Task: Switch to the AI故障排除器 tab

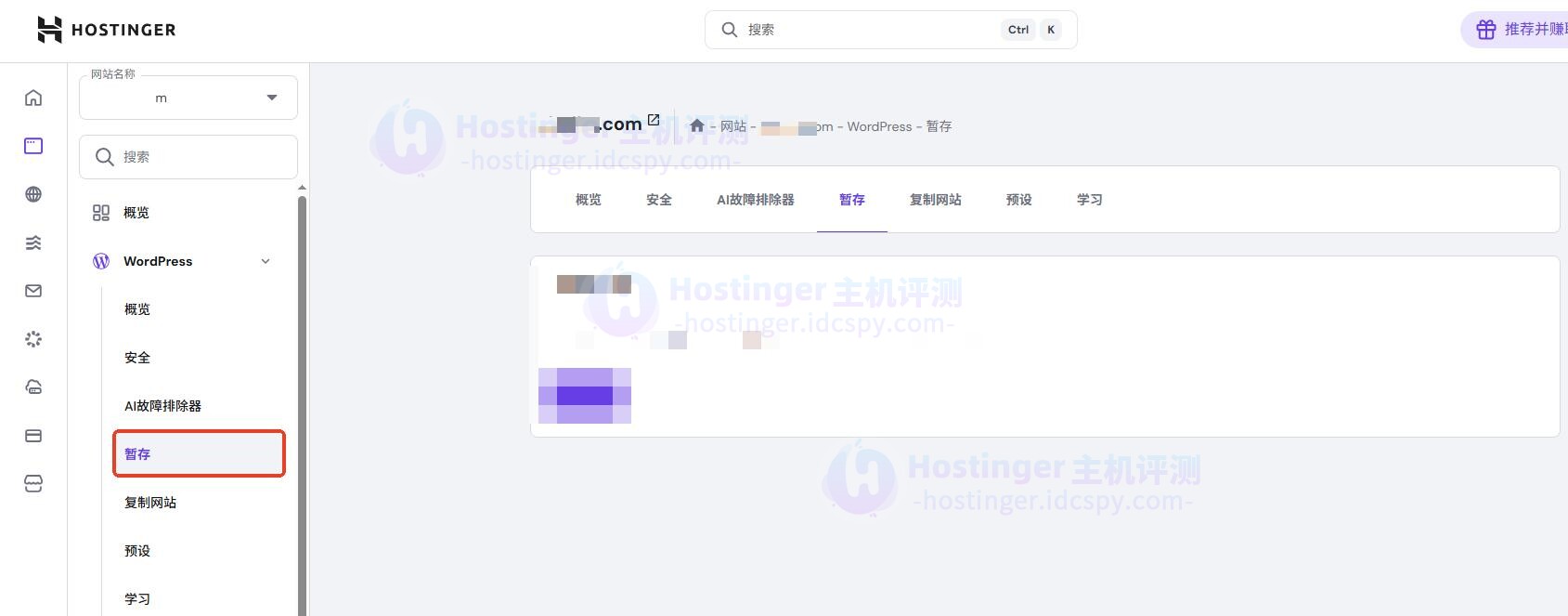Action: 756,200
